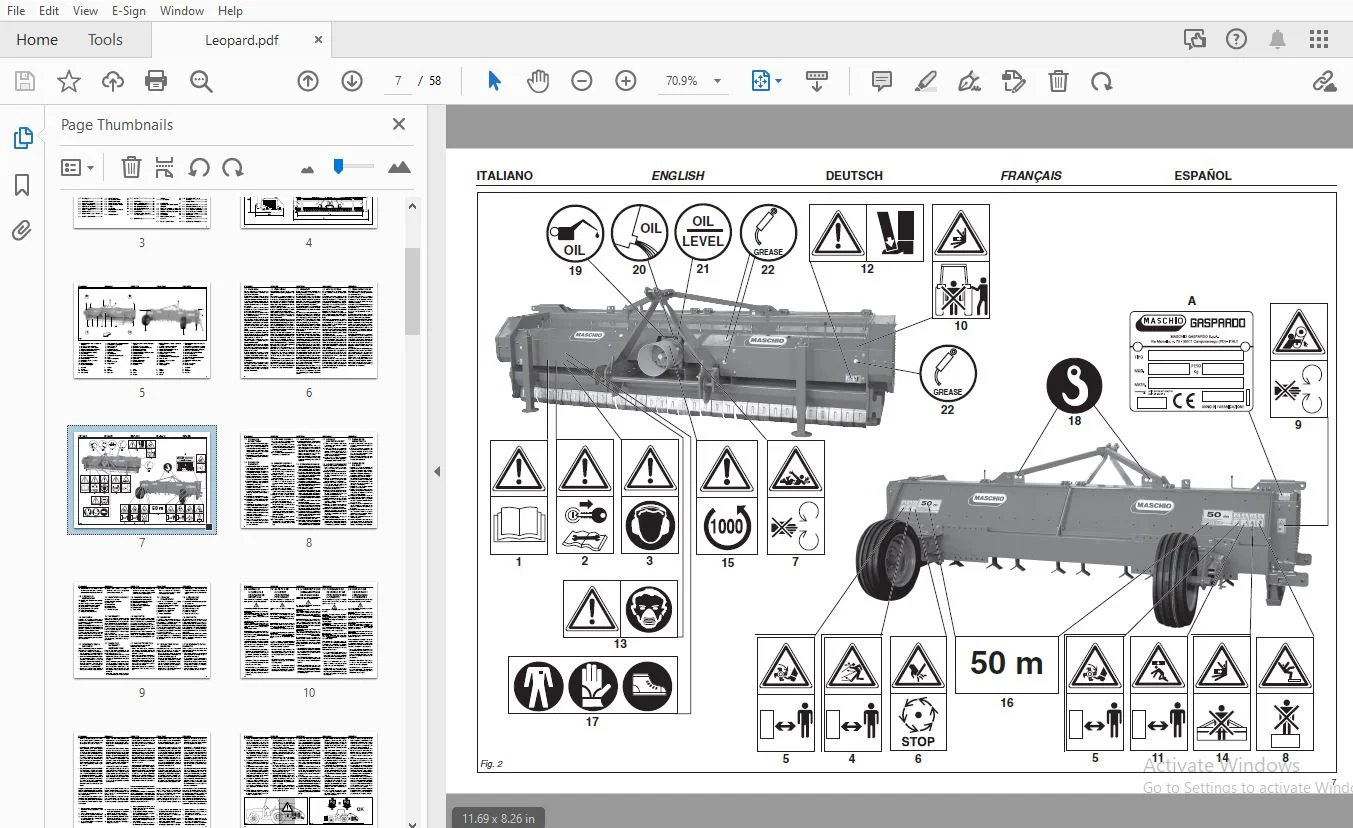This screenshot has height=828, width=1353.
Task: Rotate the page clockwise from toolbar
Action: pos(1102,81)
